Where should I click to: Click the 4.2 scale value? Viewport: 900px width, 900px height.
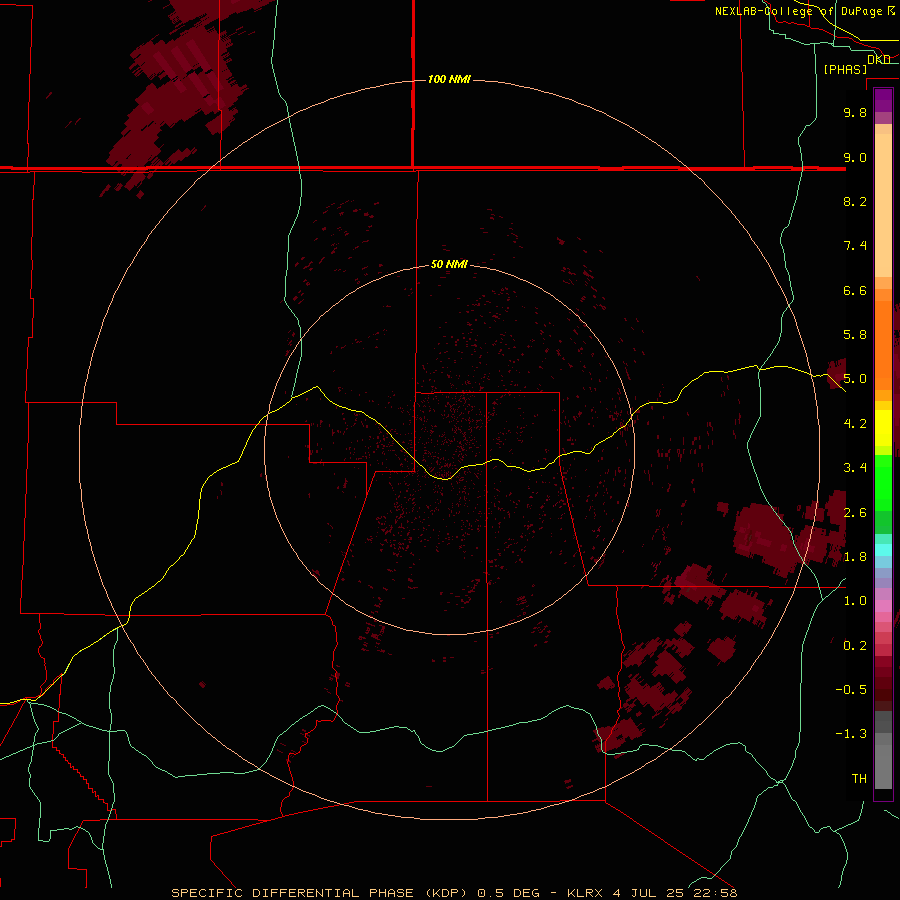855,424
